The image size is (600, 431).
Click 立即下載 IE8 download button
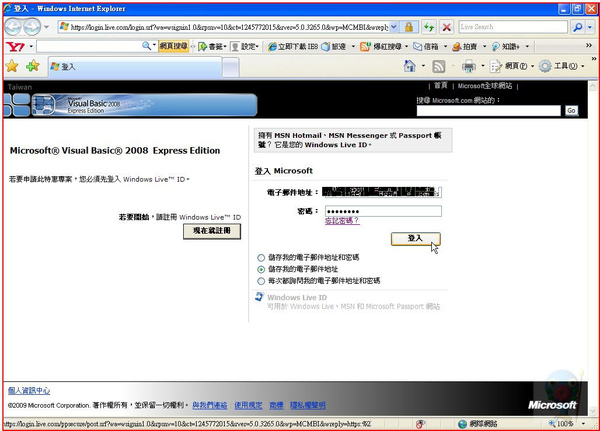pos(293,47)
